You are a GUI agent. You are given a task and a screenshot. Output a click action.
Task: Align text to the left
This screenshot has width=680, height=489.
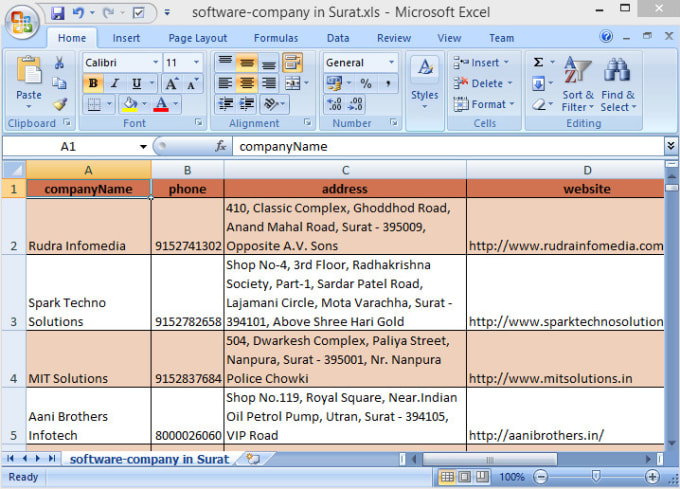point(225,83)
